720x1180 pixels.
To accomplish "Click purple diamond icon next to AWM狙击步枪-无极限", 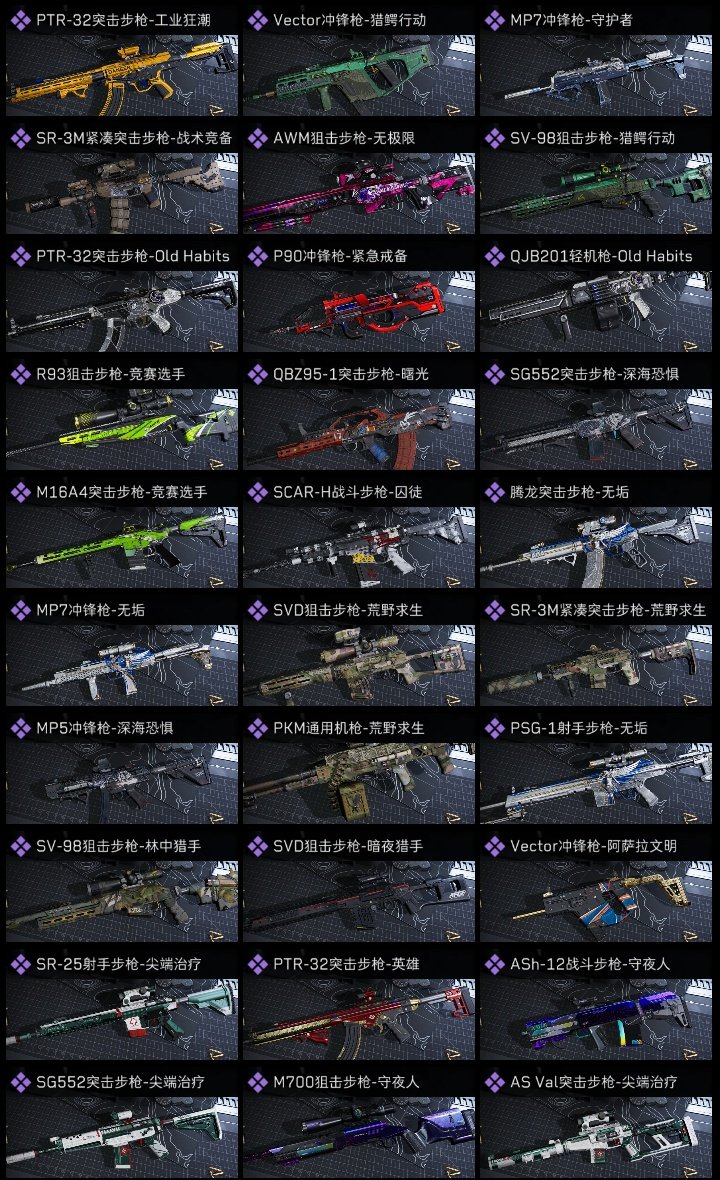I will (257, 138).
